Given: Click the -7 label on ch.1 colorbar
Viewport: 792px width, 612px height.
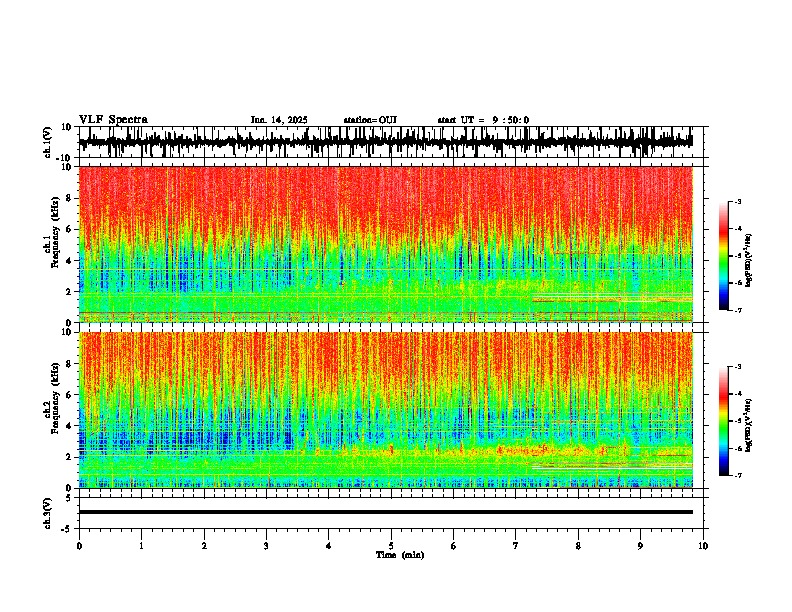Looking at the screenshot, I should tap(738, 310).
